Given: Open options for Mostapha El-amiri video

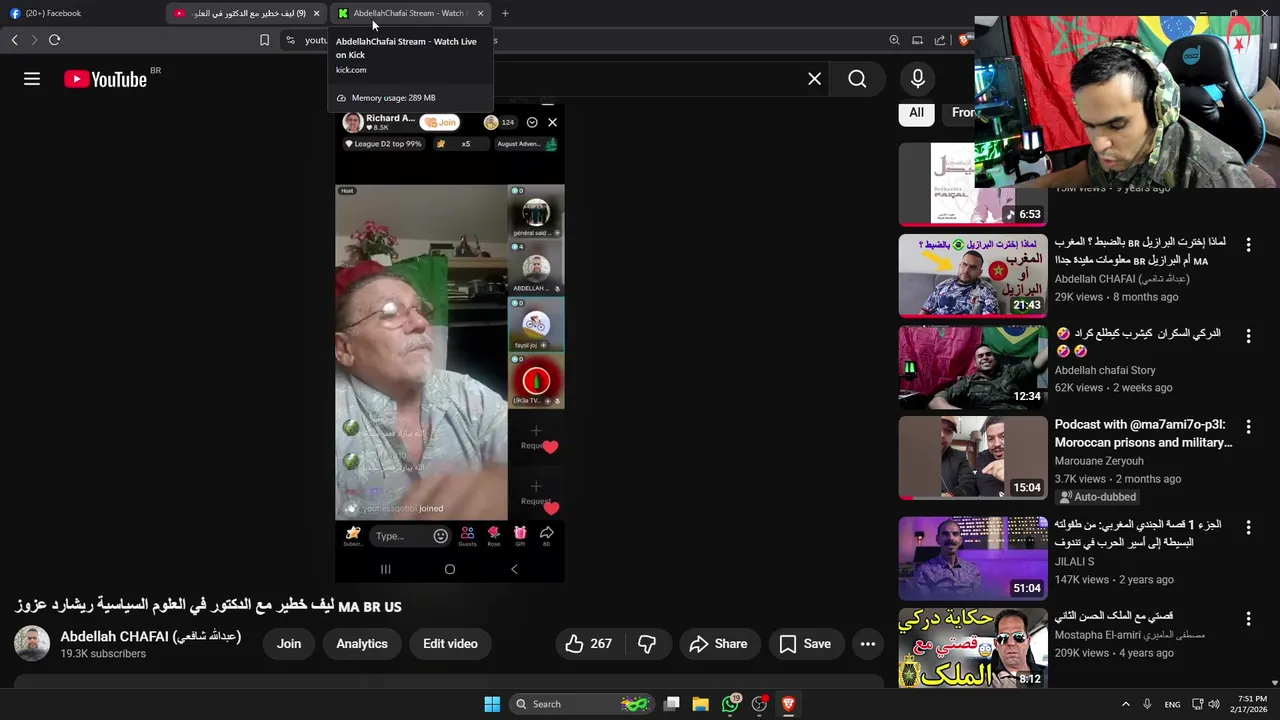Looking at the screenshot, I should 1248,619.
